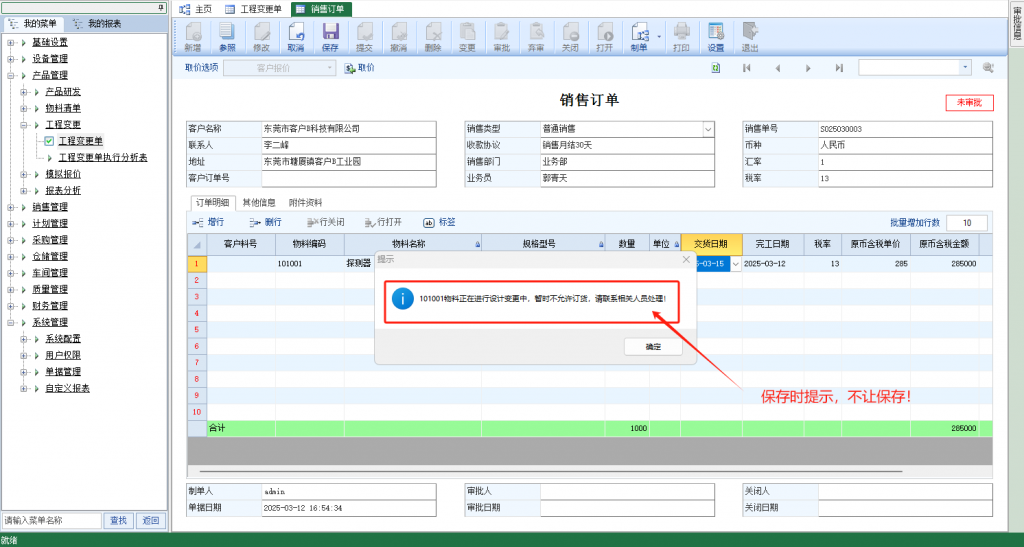Image resolution: width=1024 pixels, height=547 pixels.
Task: Click the 行关闭 button
Action: pos(325,223)
